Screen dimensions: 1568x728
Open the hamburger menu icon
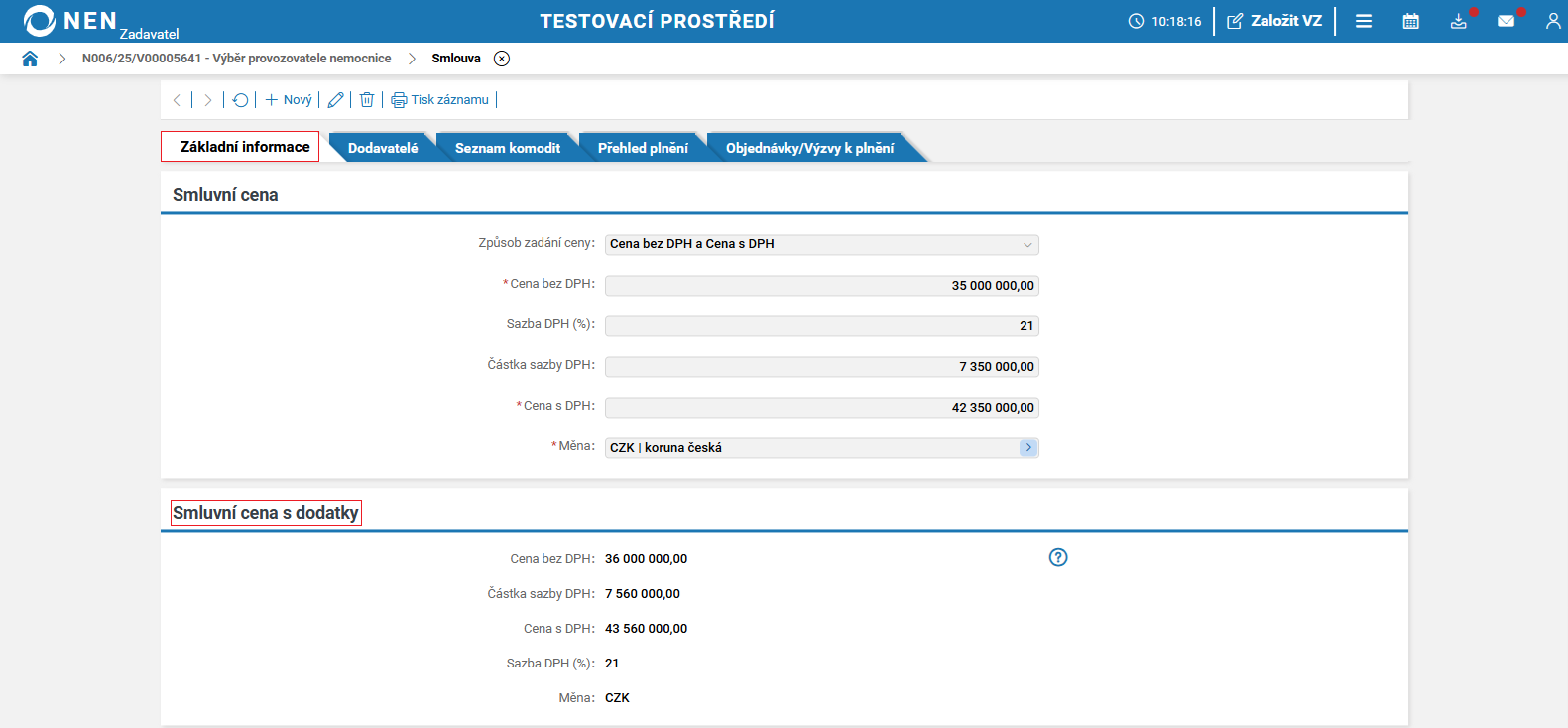tap(1364, 21)
